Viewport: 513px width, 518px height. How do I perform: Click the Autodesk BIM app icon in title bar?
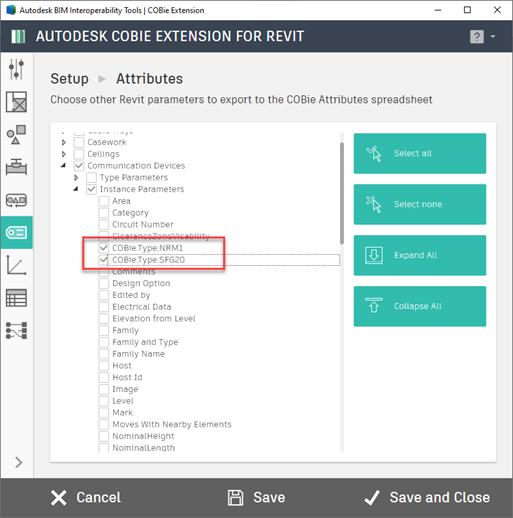pos(11,10)
